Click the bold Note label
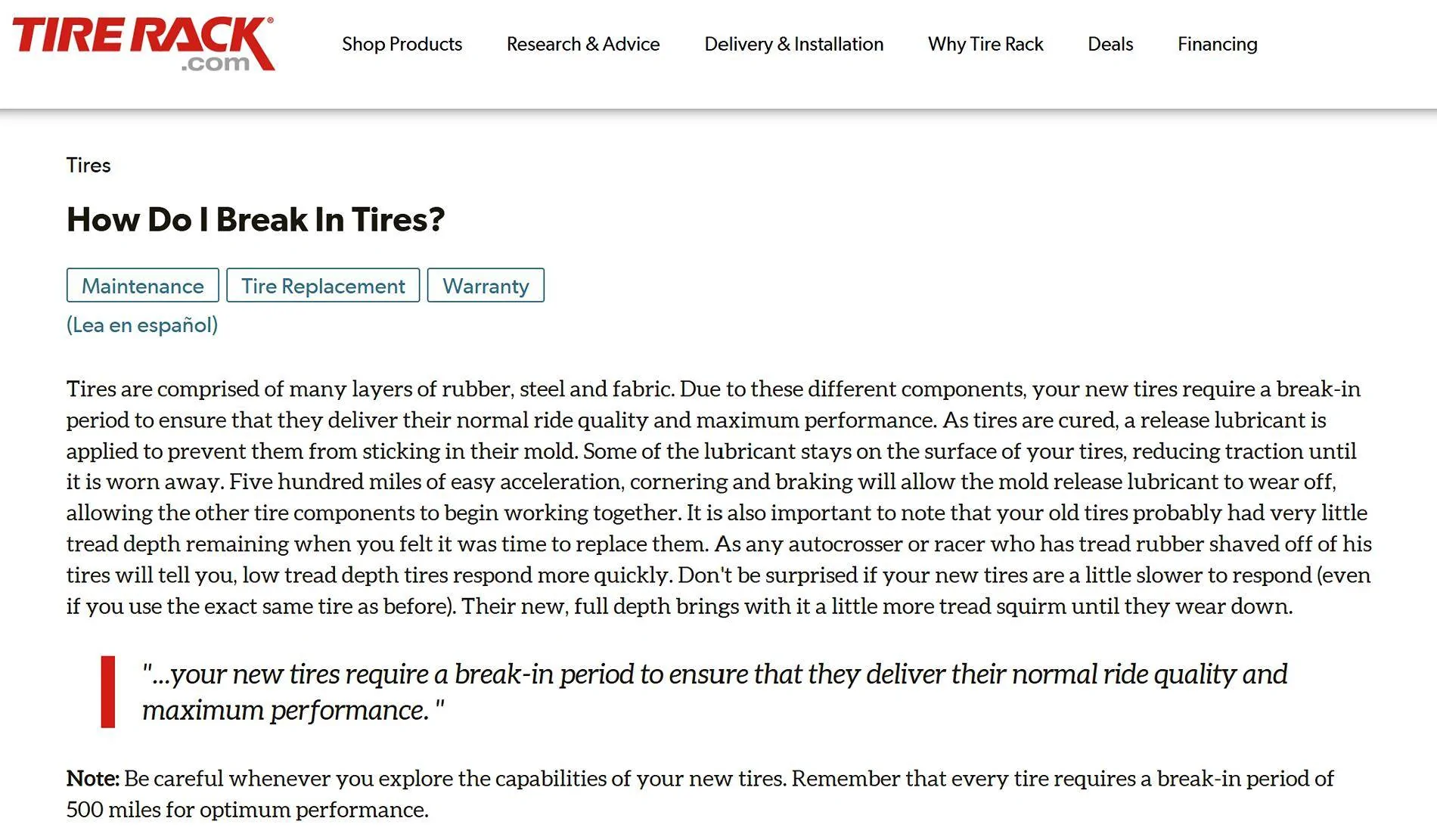The width and height of the screenshot is (1437, 840). 93,778
